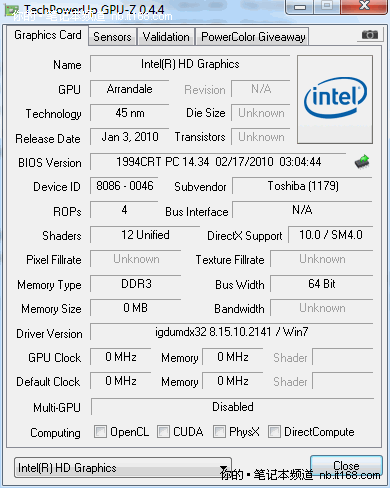The width and height of the screenshot is (390, 488).
Task: Click the Memory Size value 0 MB
Action: [136, 308]
